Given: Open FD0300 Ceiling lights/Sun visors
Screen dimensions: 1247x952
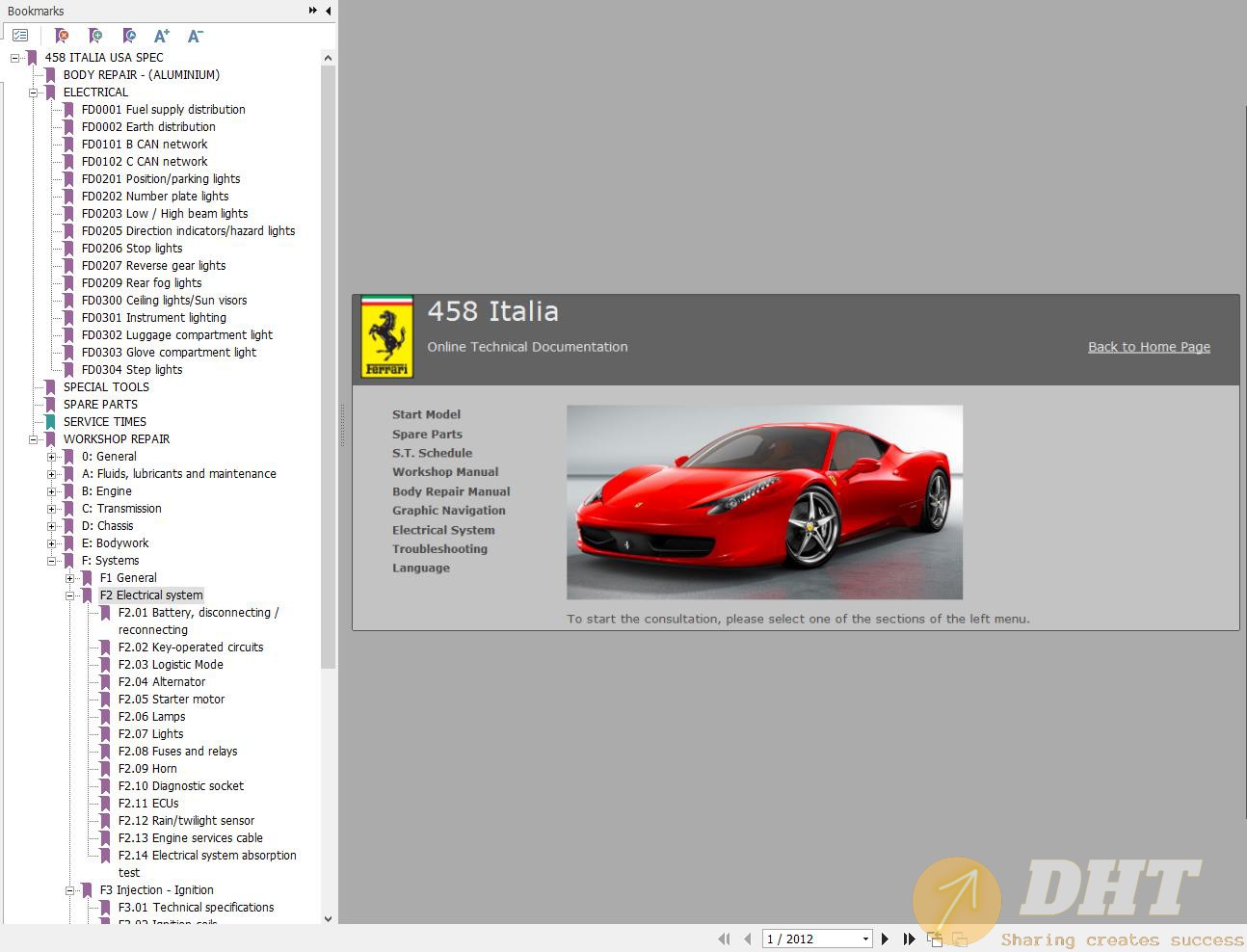Looking at the screenshot, I should (165, 301).
